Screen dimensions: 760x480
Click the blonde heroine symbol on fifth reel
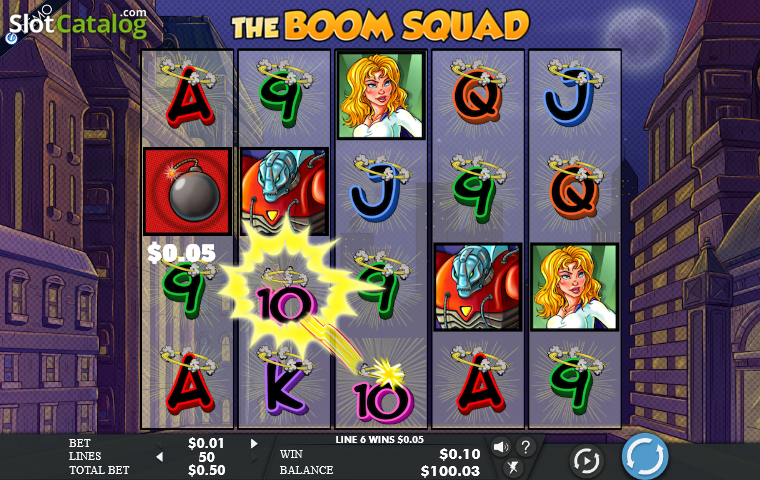point(574,287)
